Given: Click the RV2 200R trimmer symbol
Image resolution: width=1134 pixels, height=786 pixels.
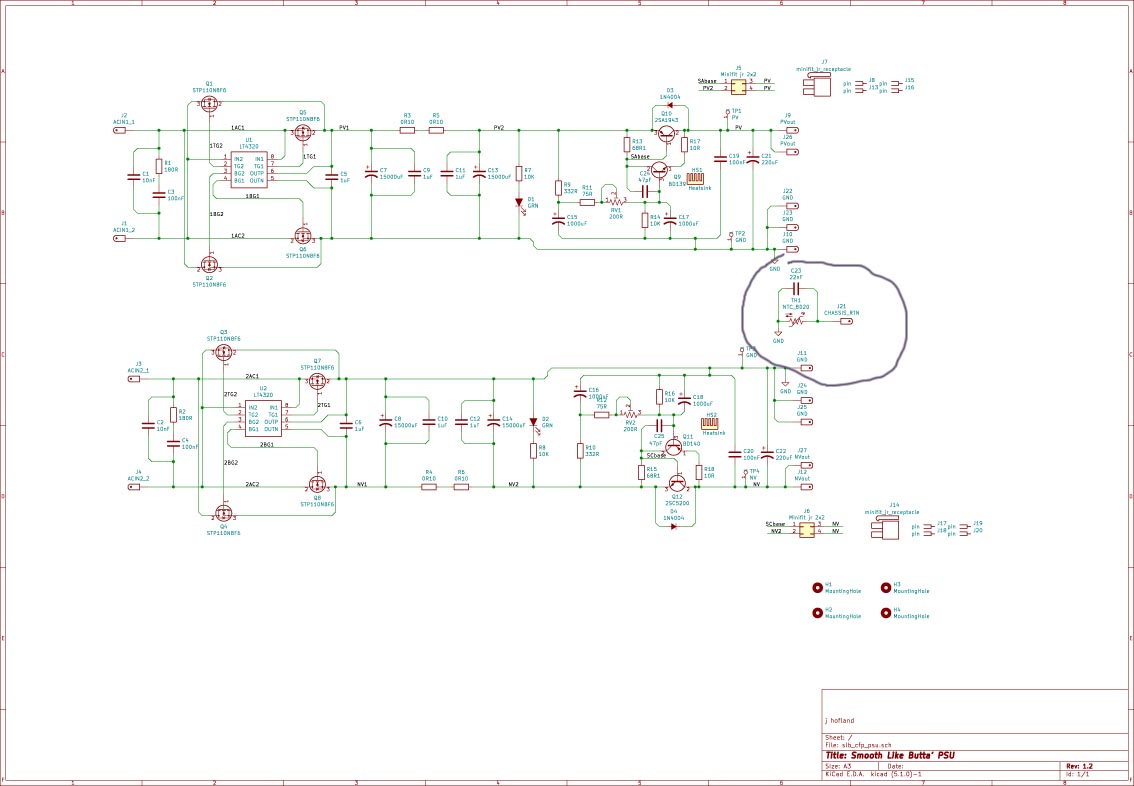Looking at the screenshot, I should 630,414.
